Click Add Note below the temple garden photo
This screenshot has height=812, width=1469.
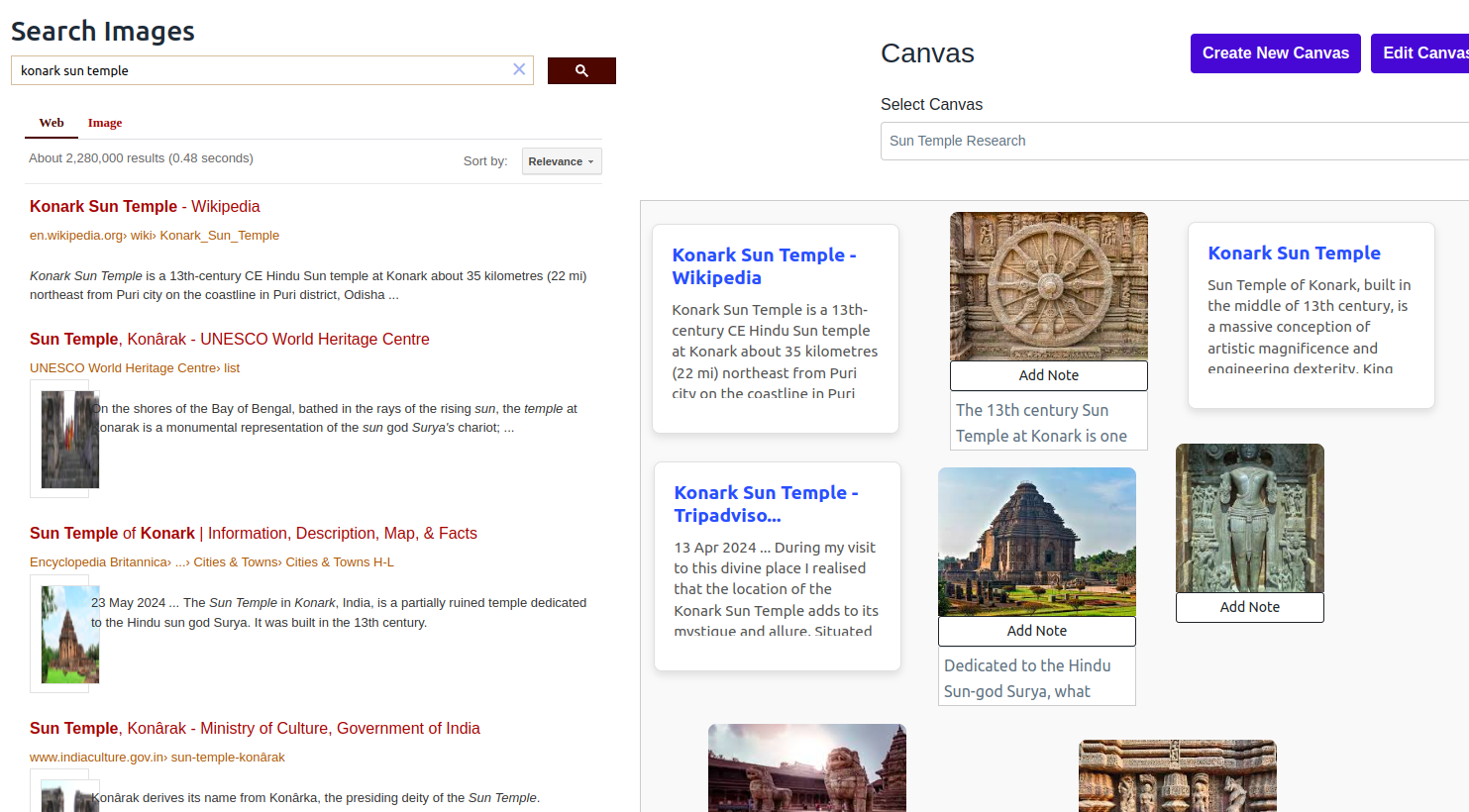1036,631
